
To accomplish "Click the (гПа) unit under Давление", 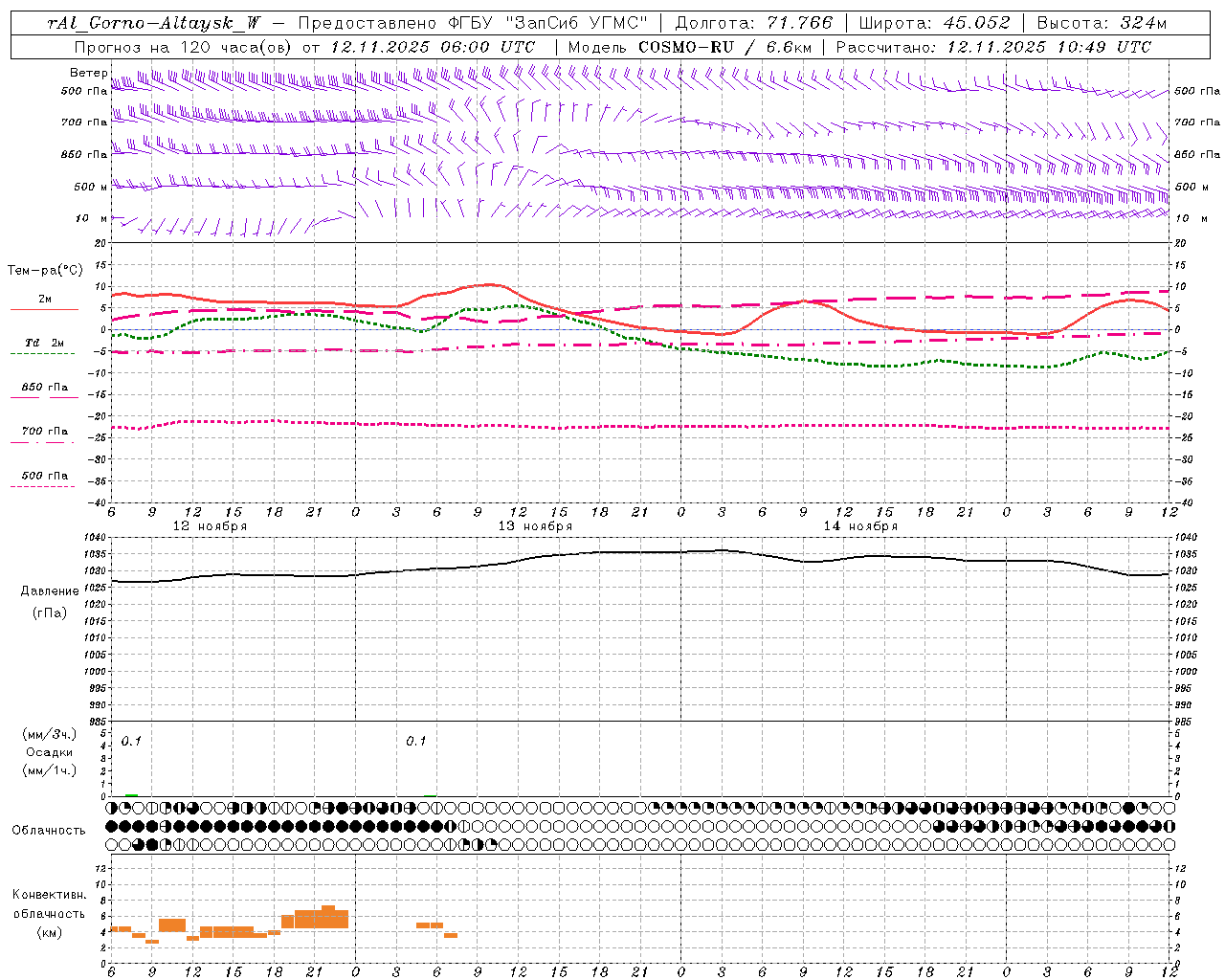I will (50, 613).
